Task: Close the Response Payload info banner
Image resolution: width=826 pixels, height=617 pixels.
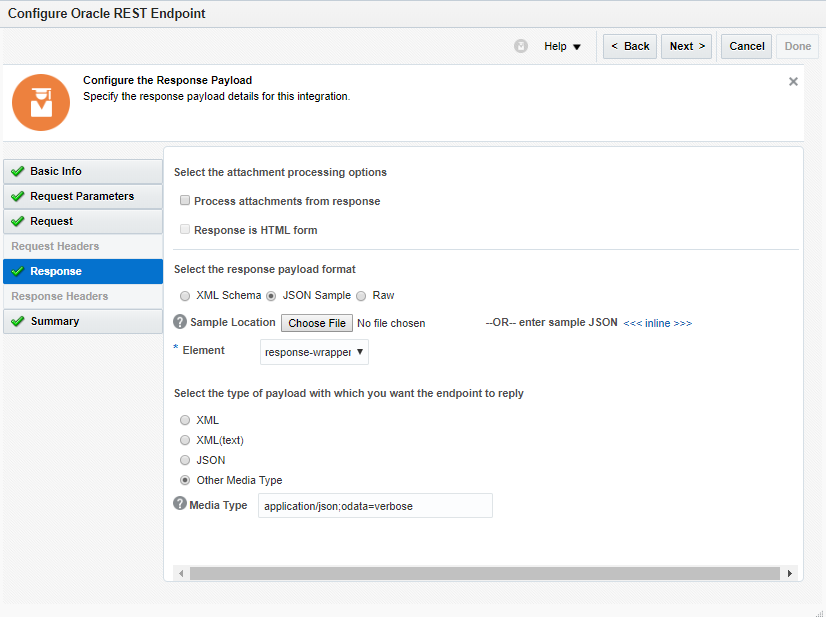Action: coord(793,81)
